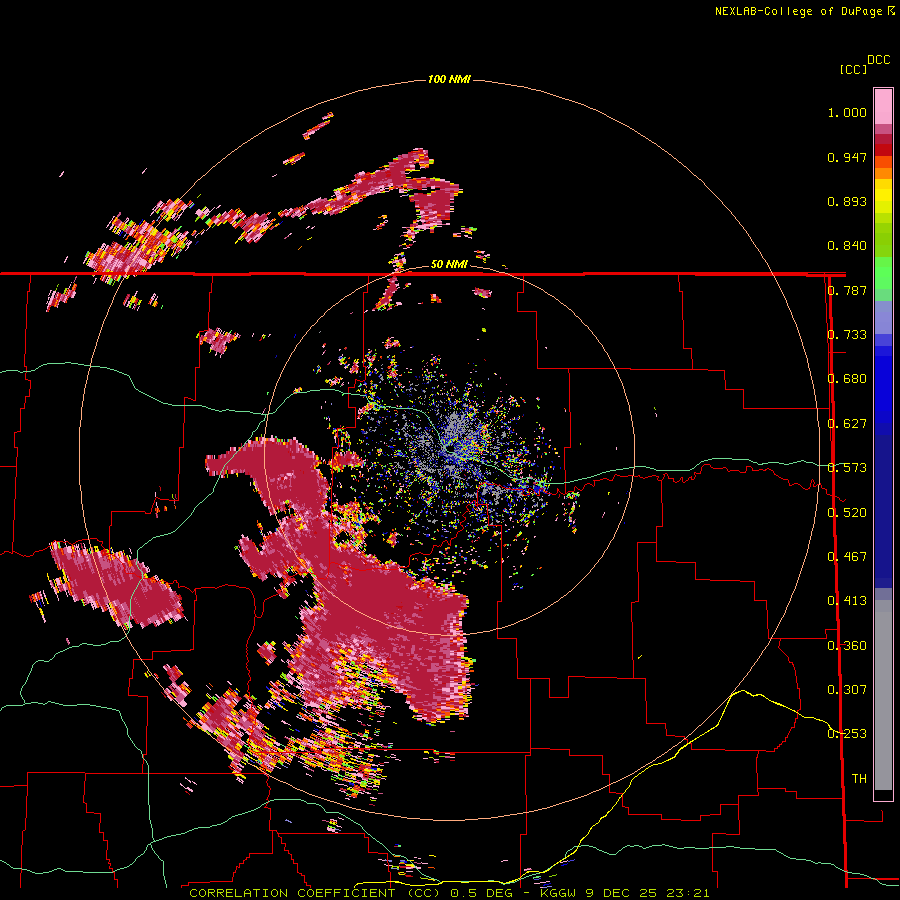
Task: Click the 0.307 scale value
Action: tap(847, 690)
